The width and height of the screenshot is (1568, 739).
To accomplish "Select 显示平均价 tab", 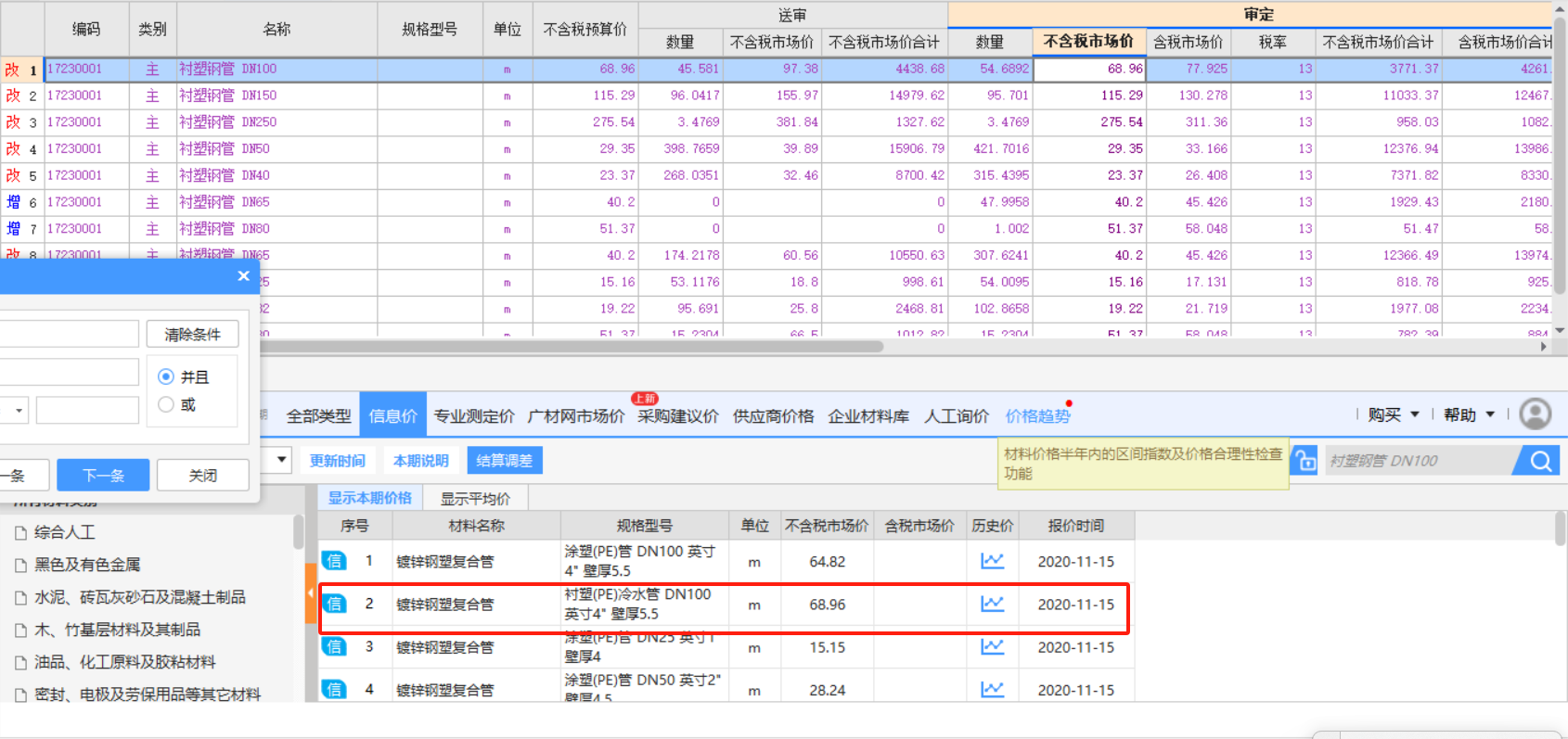I will point(475,499).
